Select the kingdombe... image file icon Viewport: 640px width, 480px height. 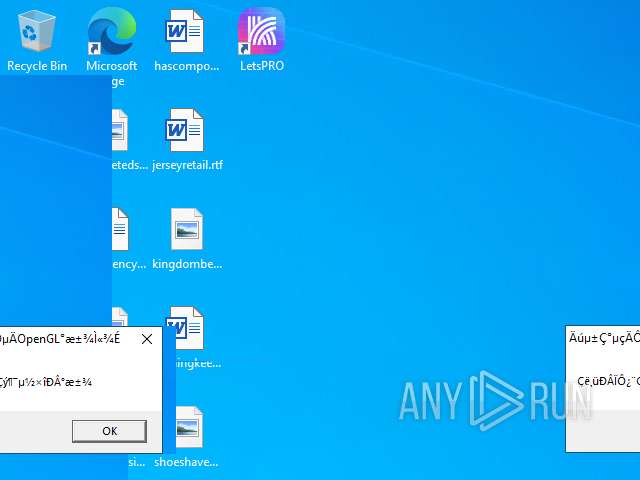click(187, 229)
